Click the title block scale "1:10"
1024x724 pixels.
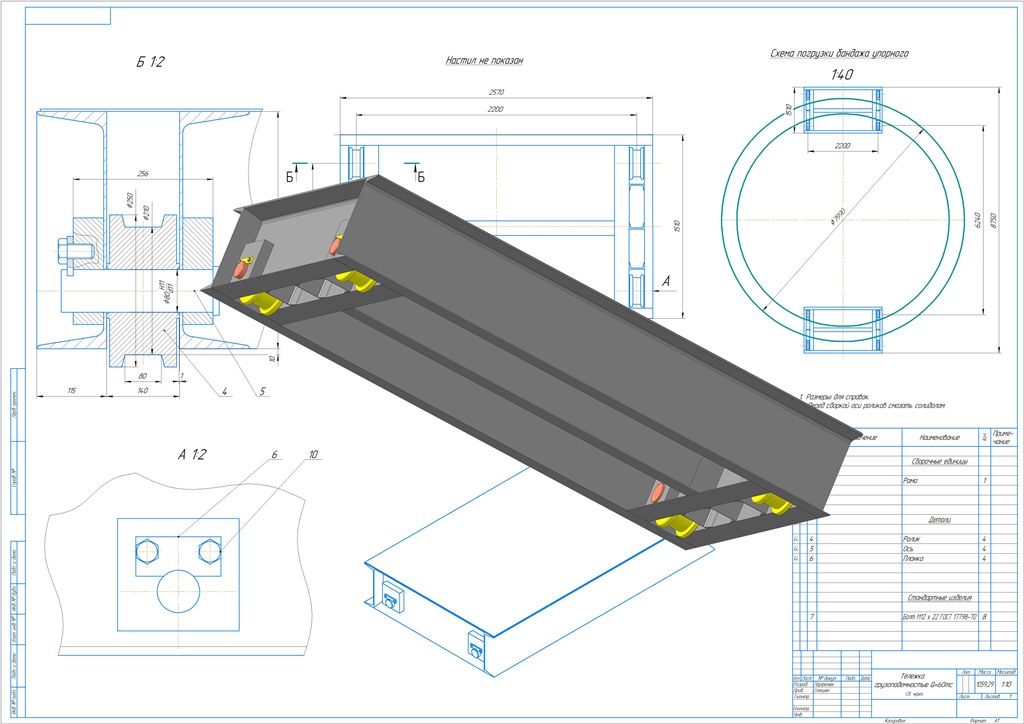1006,684
